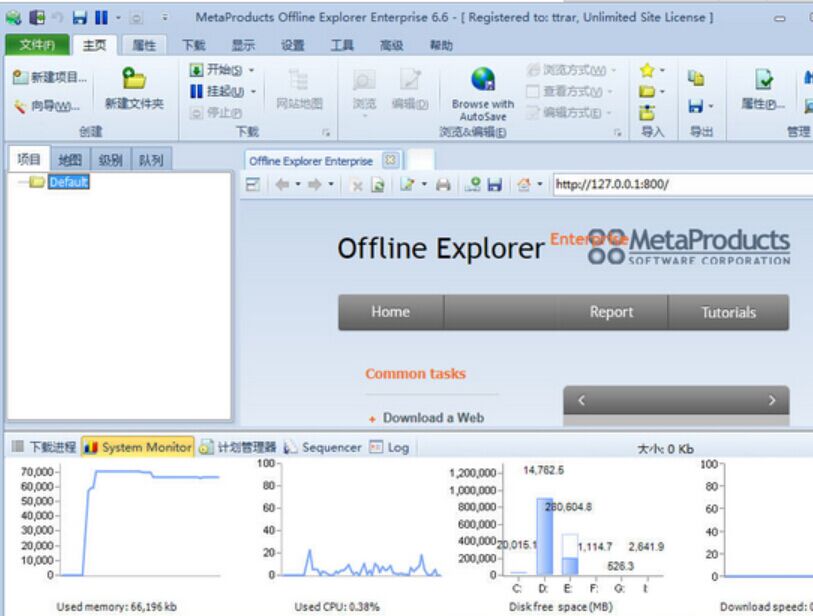Screen dimensions: 813x616
Task: Open the home icon dropdown arrow
Action: 540,185
